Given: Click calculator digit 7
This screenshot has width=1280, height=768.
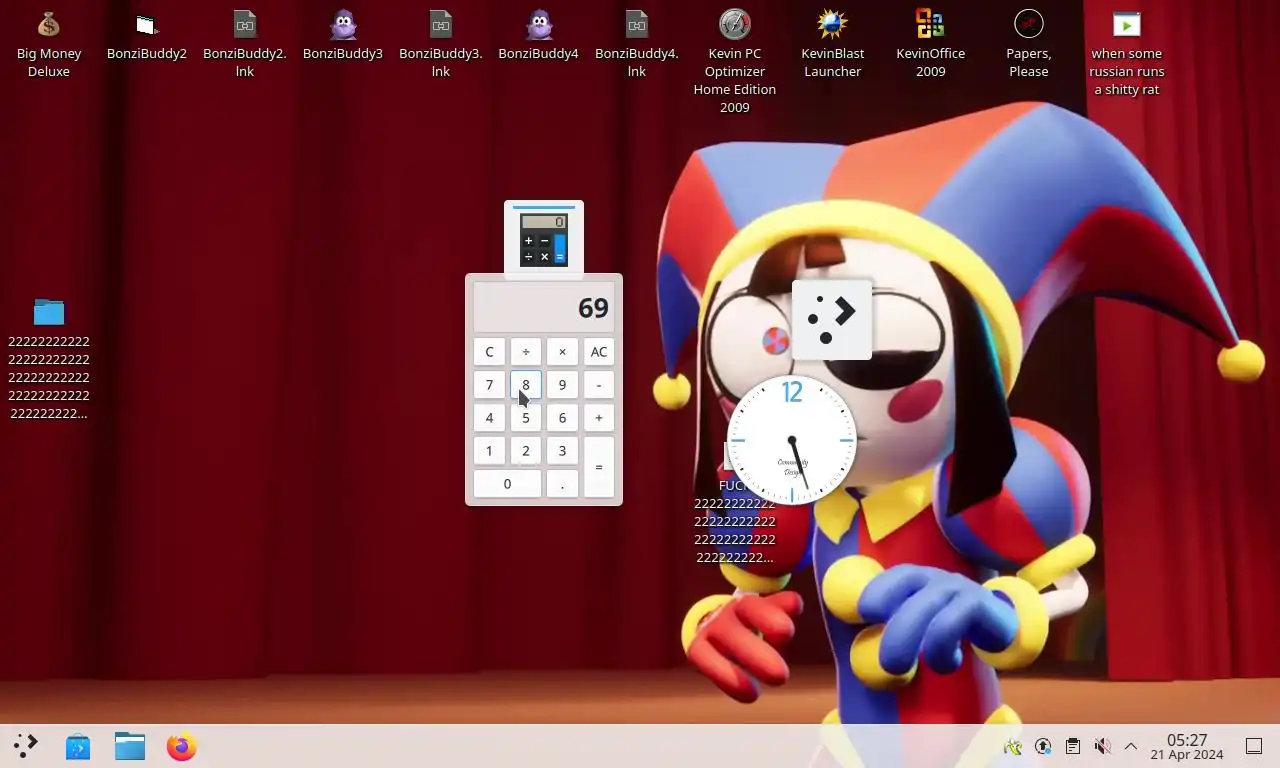Looking at the screenshot, I should [x=489, y=385].
